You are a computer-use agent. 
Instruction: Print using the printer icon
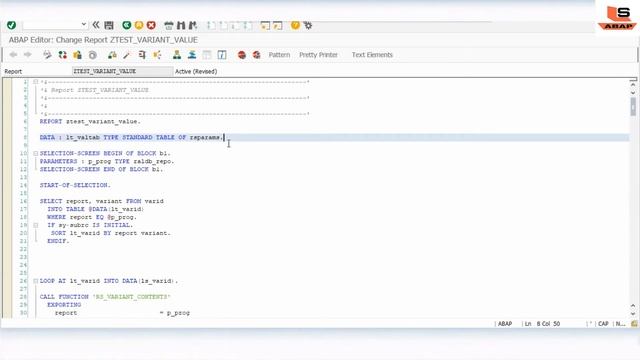[x=169, y=25]
